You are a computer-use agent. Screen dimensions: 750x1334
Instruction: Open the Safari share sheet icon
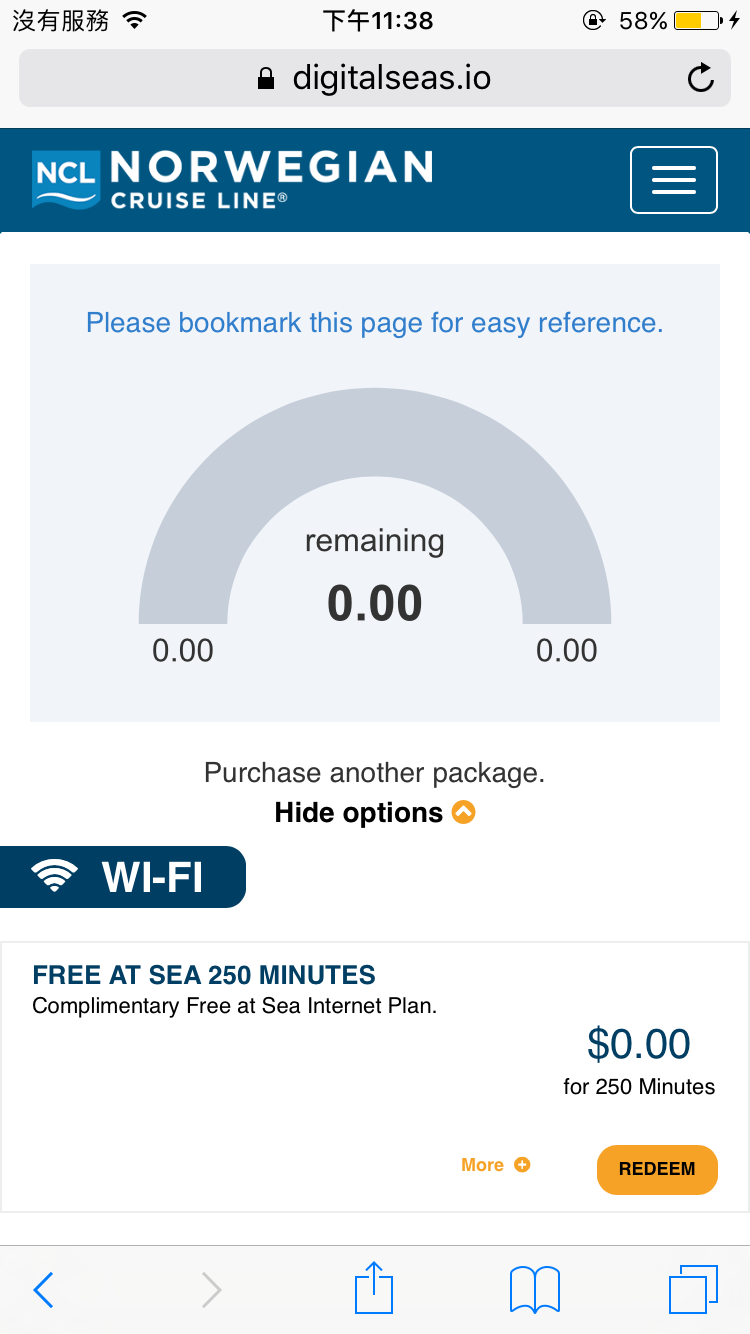tap(375, 1287)
